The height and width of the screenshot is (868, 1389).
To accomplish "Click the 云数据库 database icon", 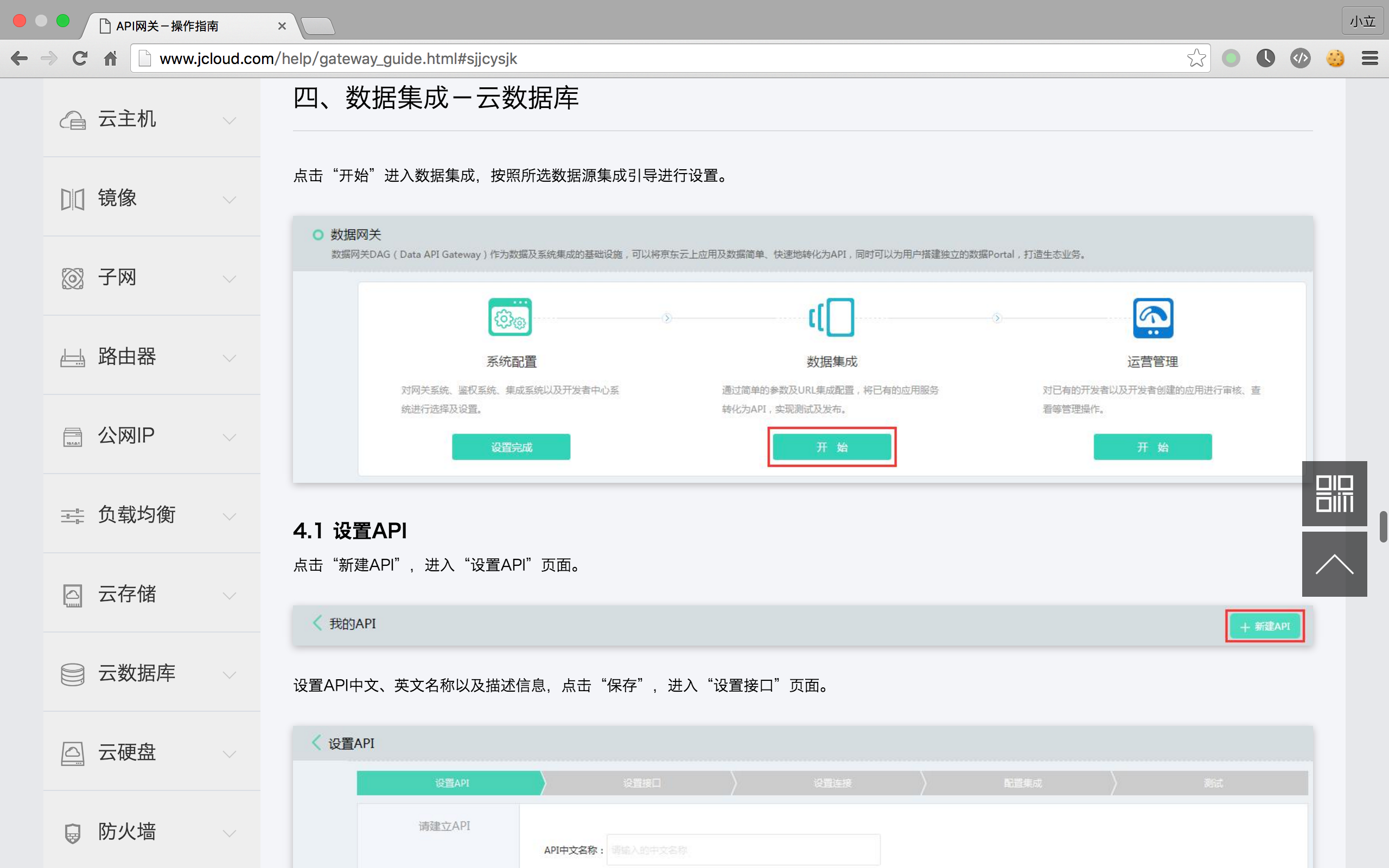I will [73, 674].
